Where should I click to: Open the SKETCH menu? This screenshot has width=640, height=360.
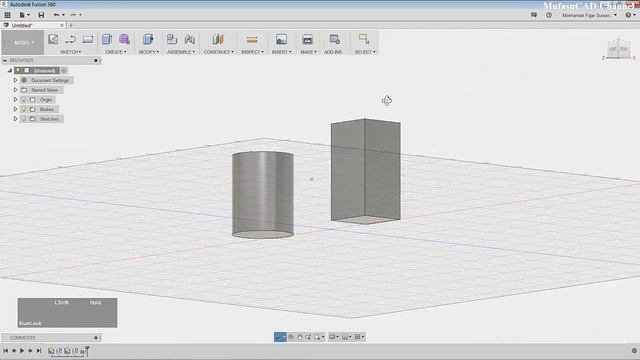71,52
